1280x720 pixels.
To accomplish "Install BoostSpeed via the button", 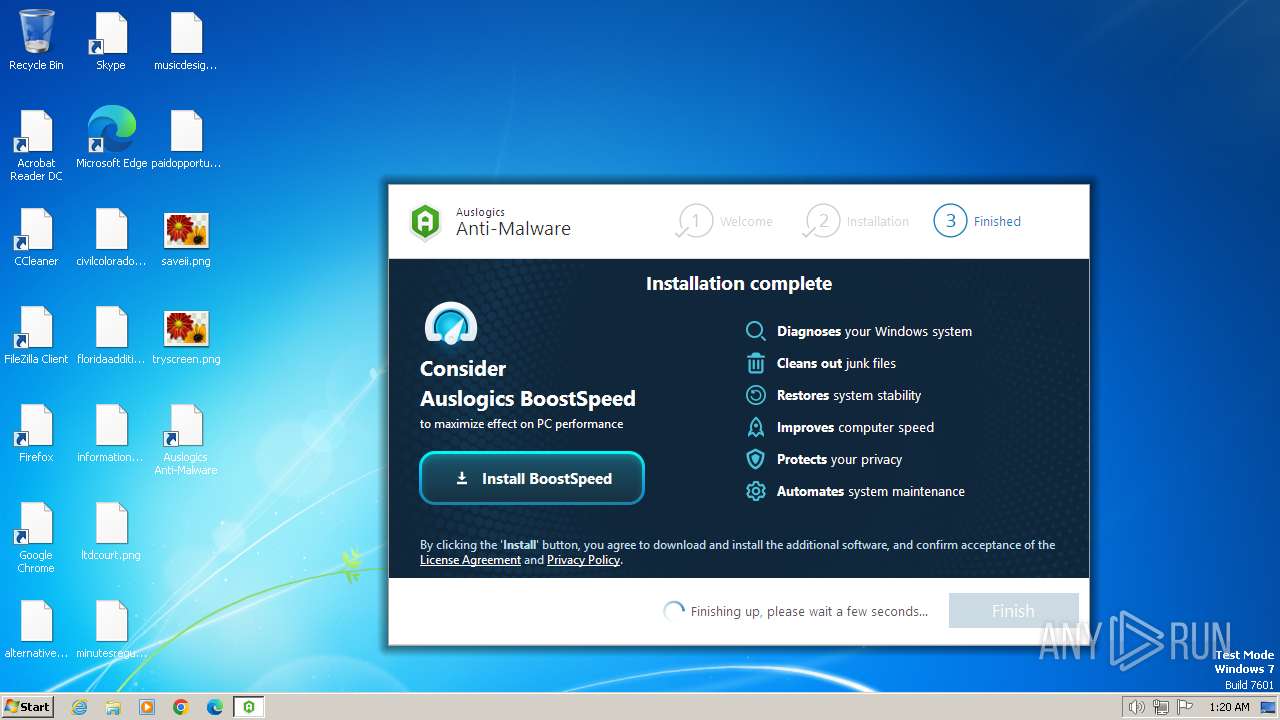I will tap(532, 478).
